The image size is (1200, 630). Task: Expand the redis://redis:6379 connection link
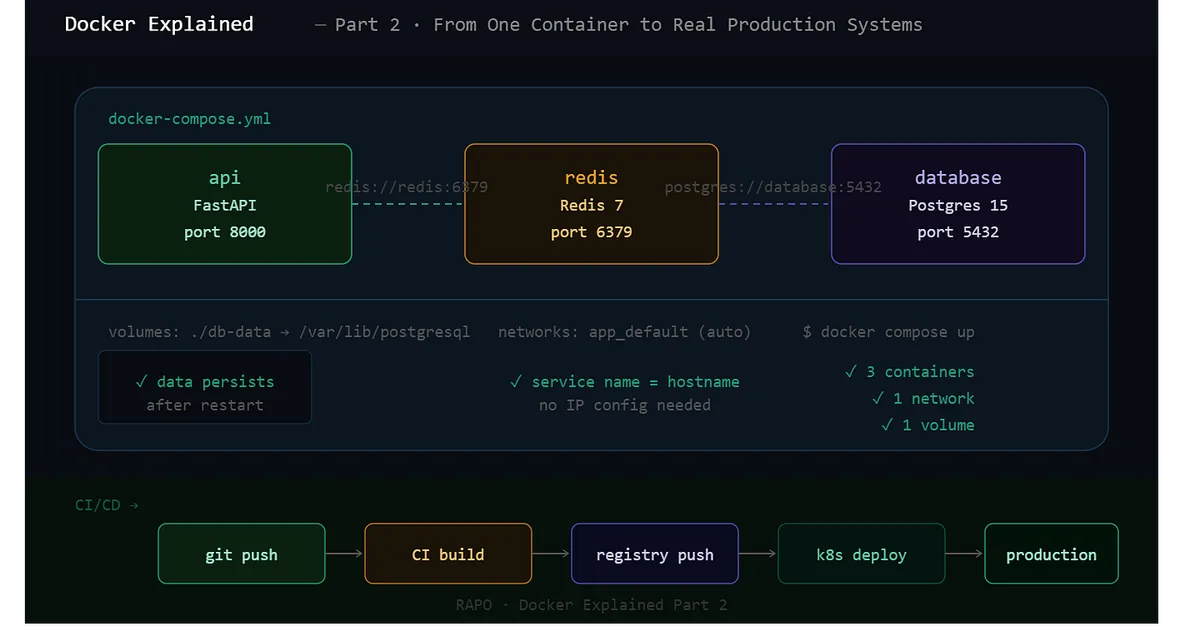[x=406, y=186]
